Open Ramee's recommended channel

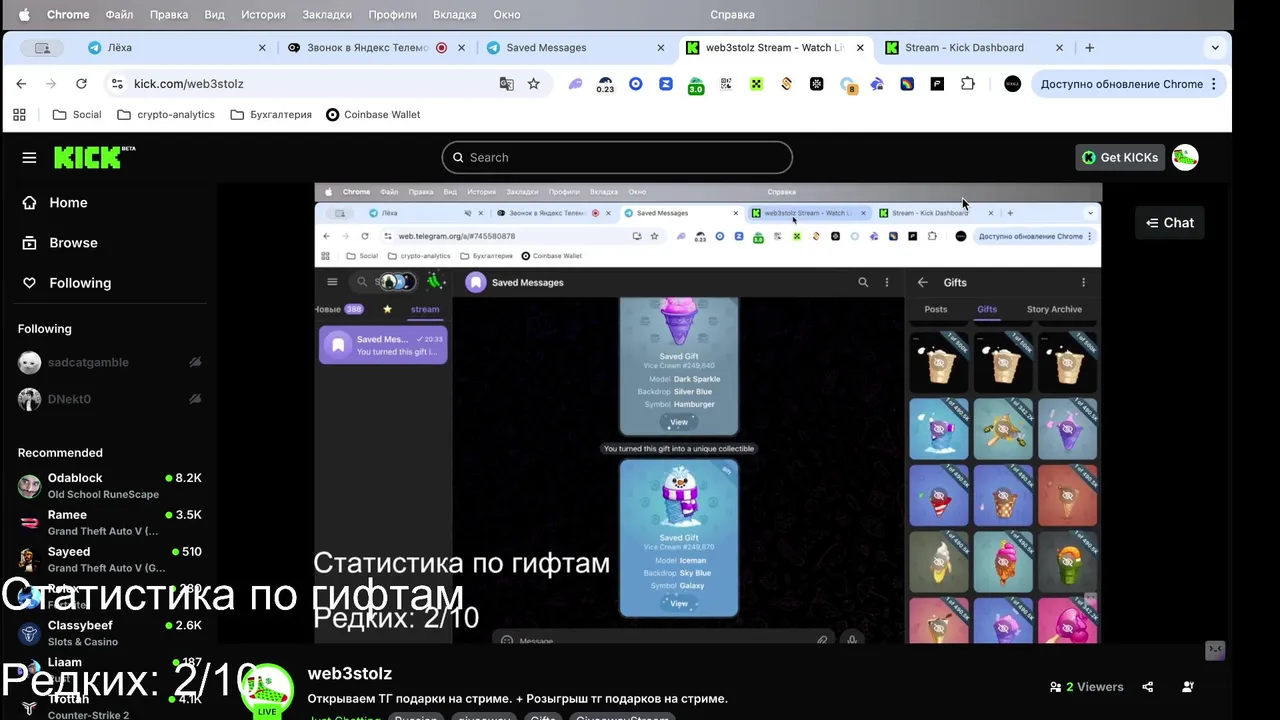110,523
